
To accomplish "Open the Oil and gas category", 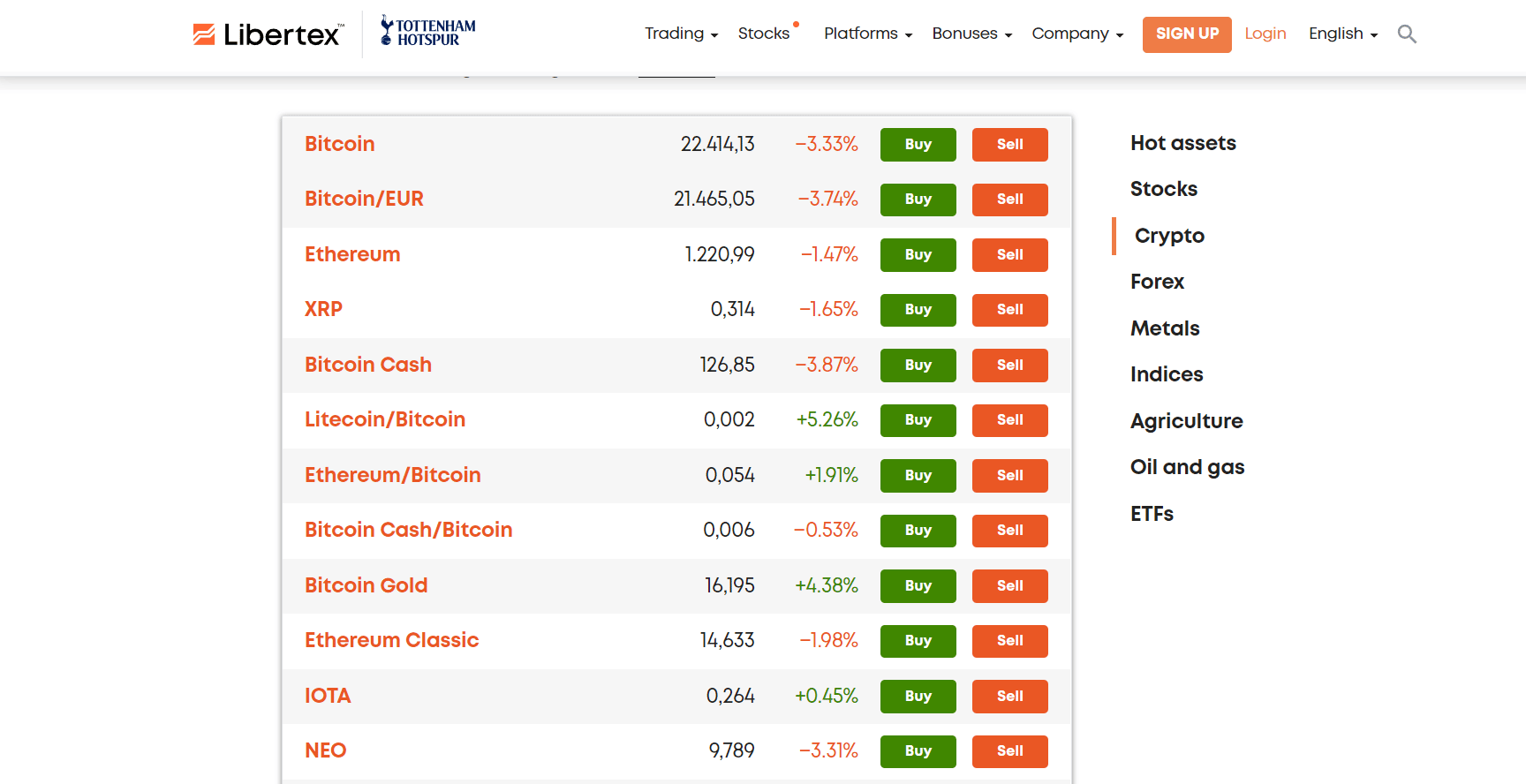I will [x=1187, y=467].
